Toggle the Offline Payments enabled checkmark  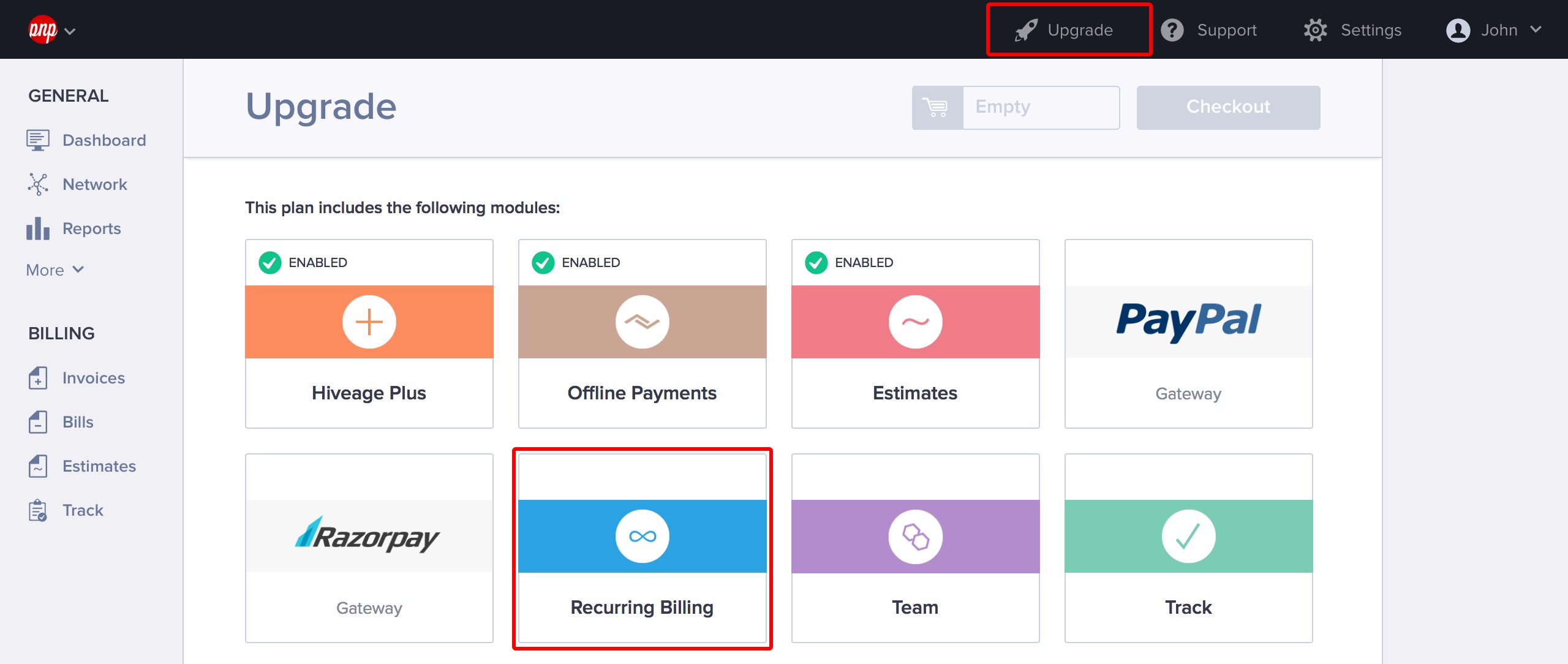[x=543, y=263]
